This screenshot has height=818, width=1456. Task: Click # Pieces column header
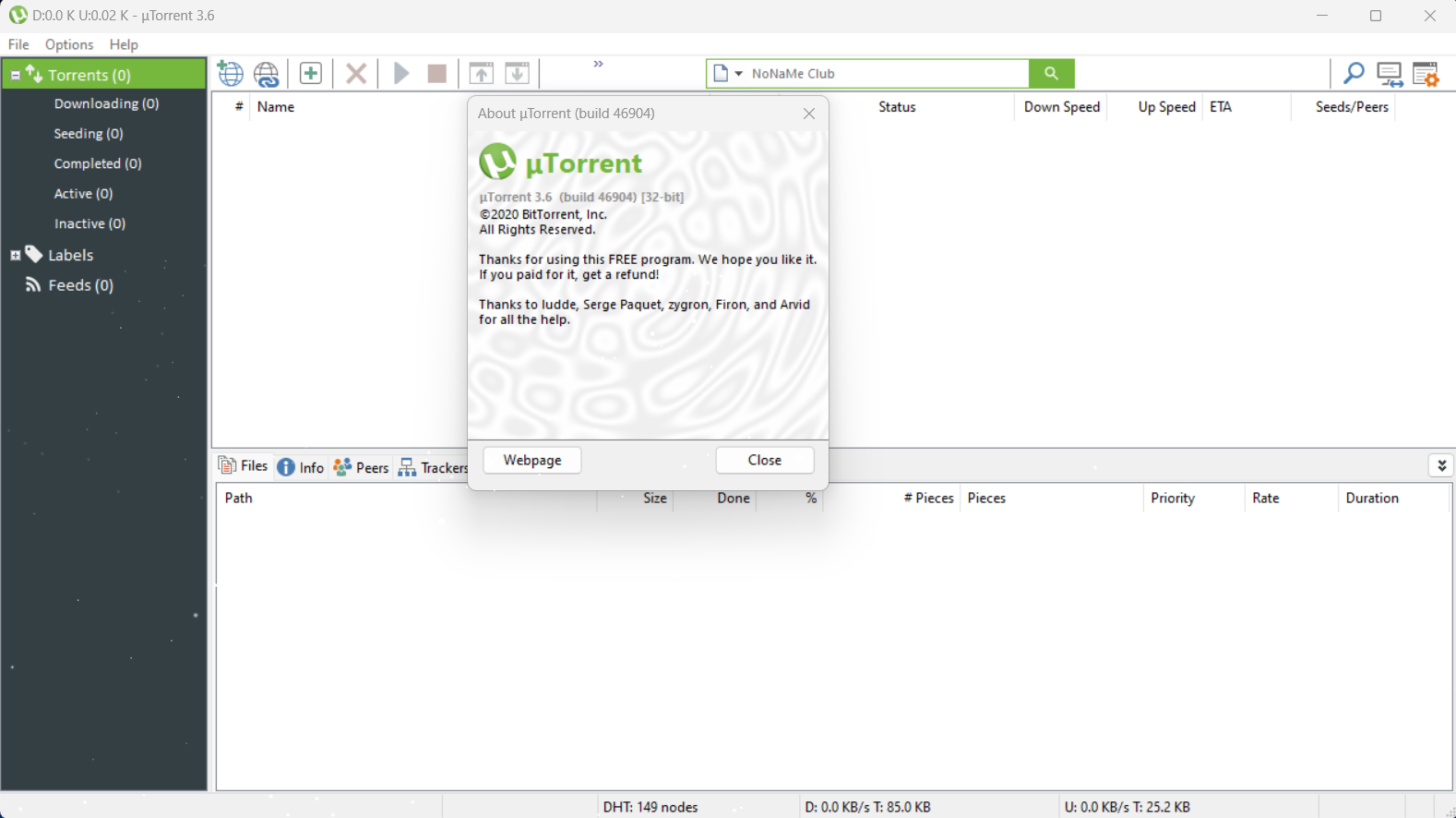[x=928, y=499]
